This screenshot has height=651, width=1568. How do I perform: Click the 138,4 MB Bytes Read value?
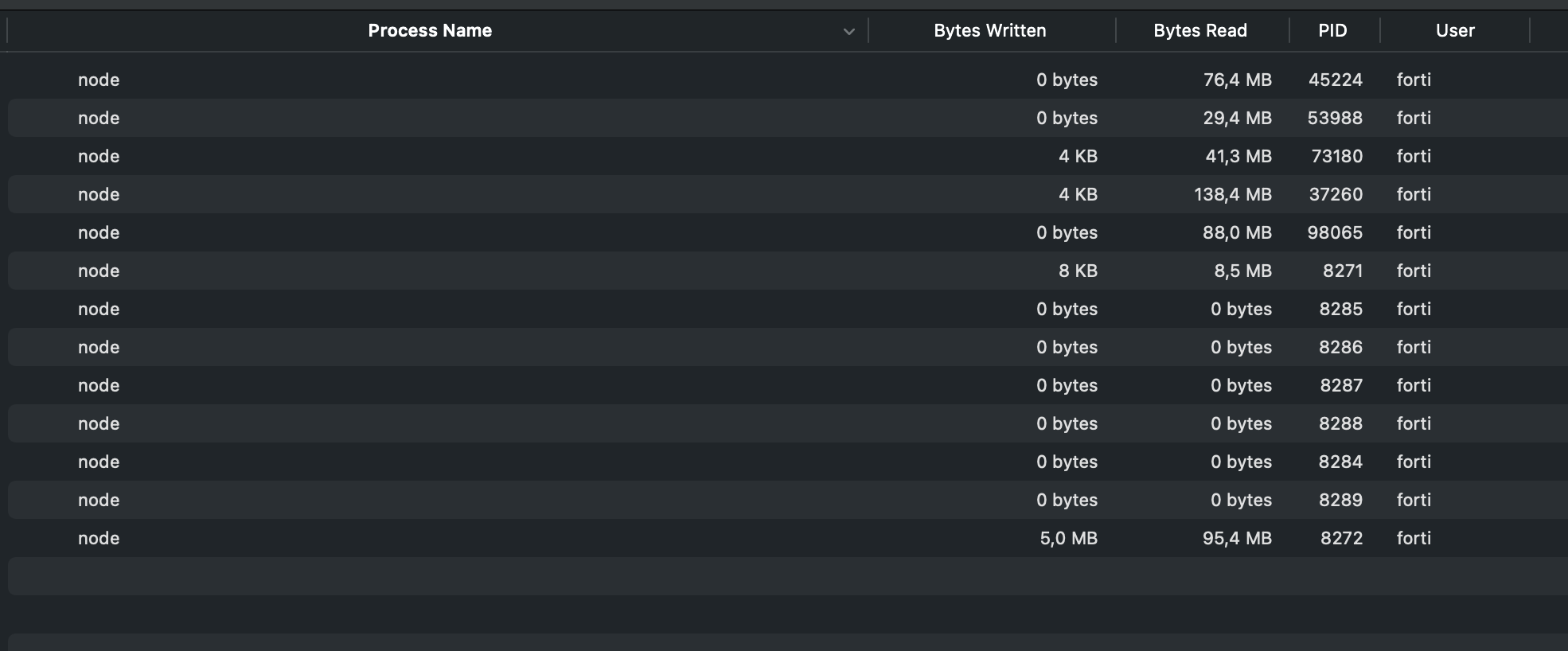click(1232, 194)
